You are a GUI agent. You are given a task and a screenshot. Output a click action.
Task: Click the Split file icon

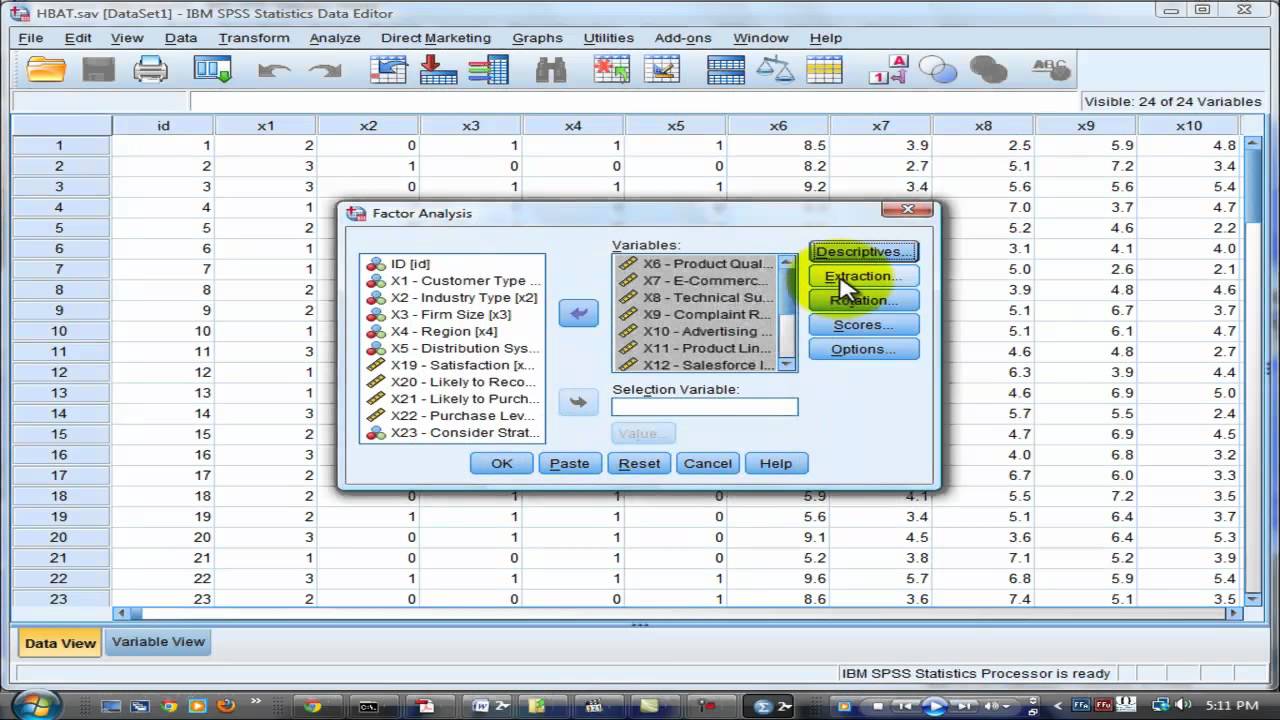pos(725,69)
